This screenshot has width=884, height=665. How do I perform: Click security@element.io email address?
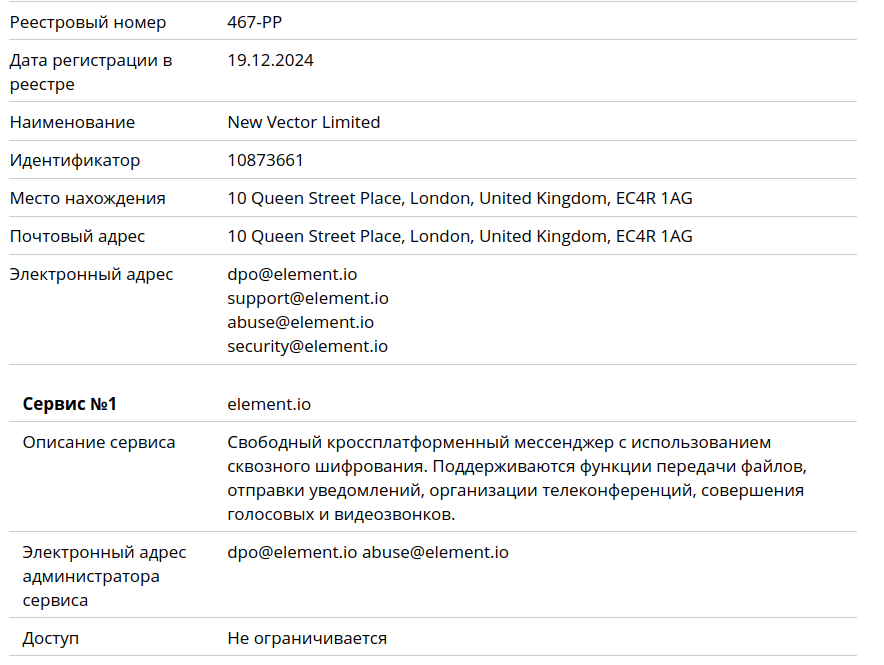307,346
